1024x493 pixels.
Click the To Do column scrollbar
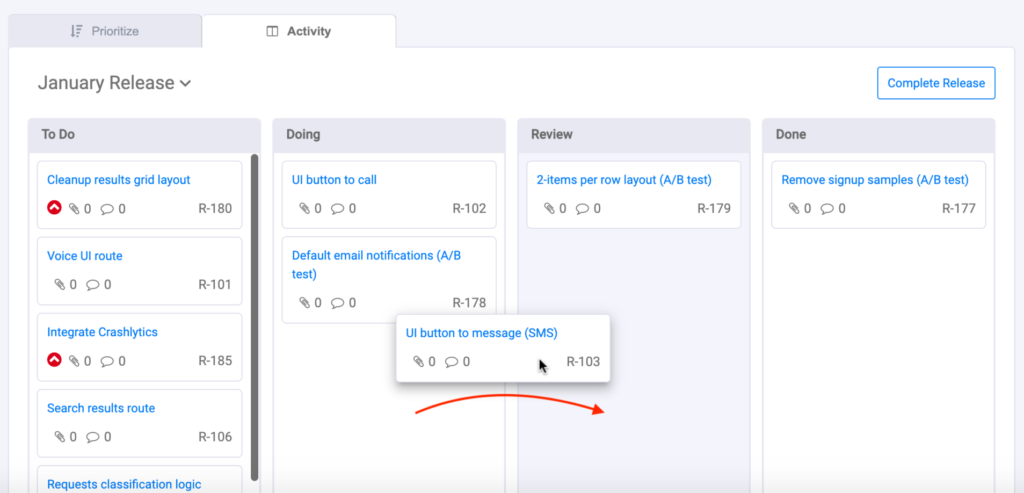(x=254, y=317)
